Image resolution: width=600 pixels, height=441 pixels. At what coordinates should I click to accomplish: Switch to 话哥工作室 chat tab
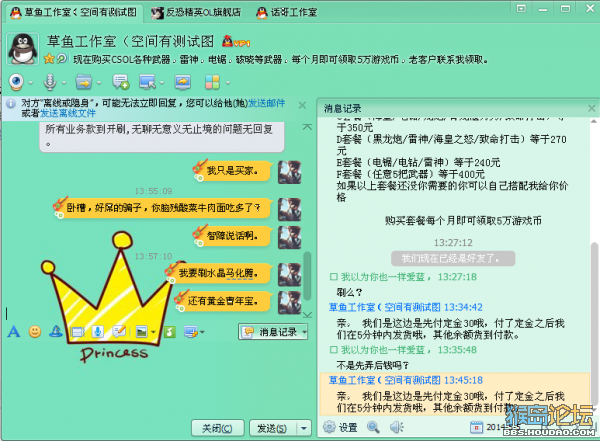point(287,13)
